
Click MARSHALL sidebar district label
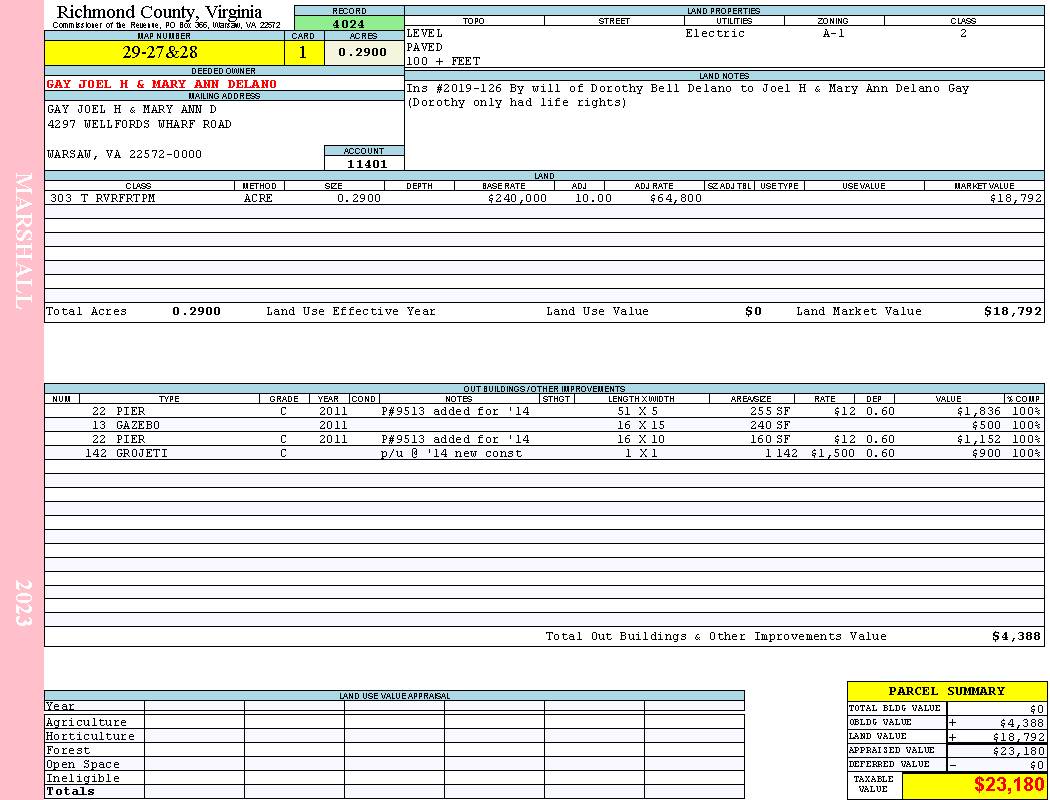tap(23, 241)
